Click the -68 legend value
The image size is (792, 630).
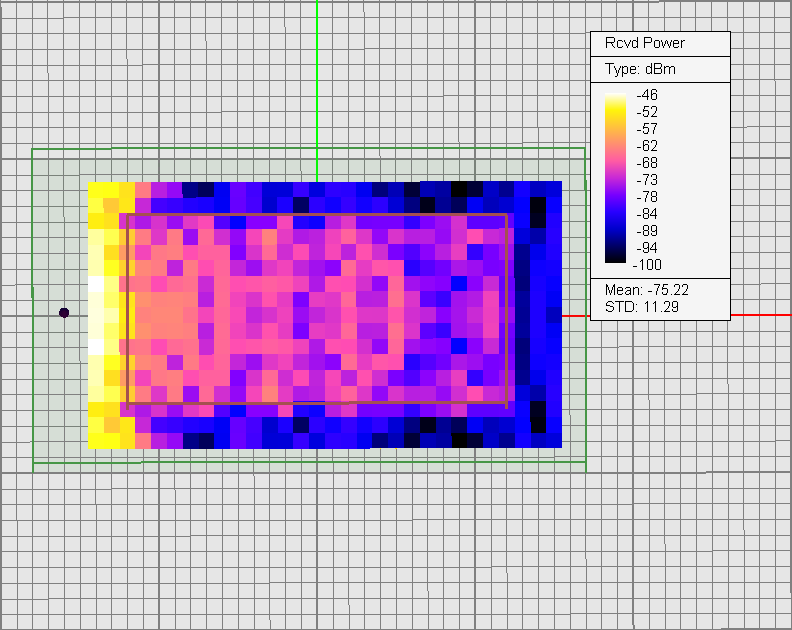(647, 163)
